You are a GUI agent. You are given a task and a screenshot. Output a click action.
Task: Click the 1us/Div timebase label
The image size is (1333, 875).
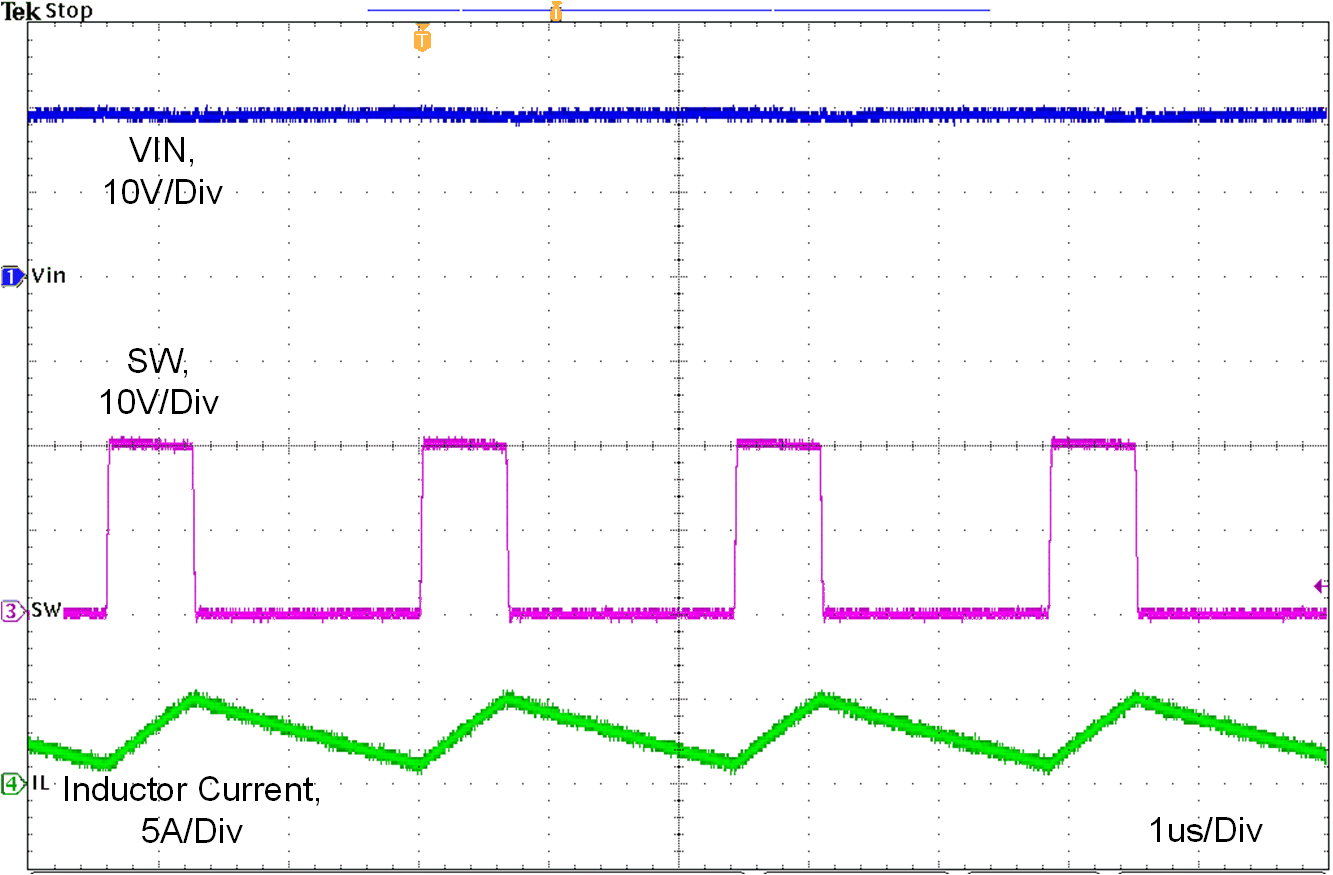coord(1207,831)
